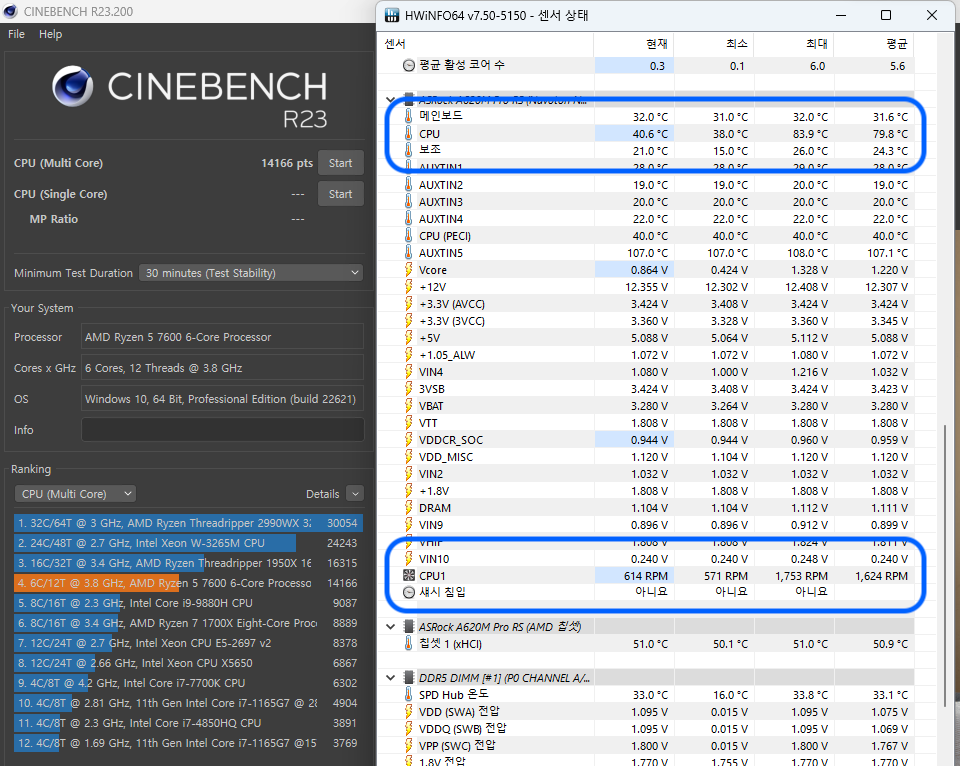This screenshot has width=960, height=766.
Task: Select ranking entry 6 AMD Ryzen 7 1700X
Action: pos(188,623)
